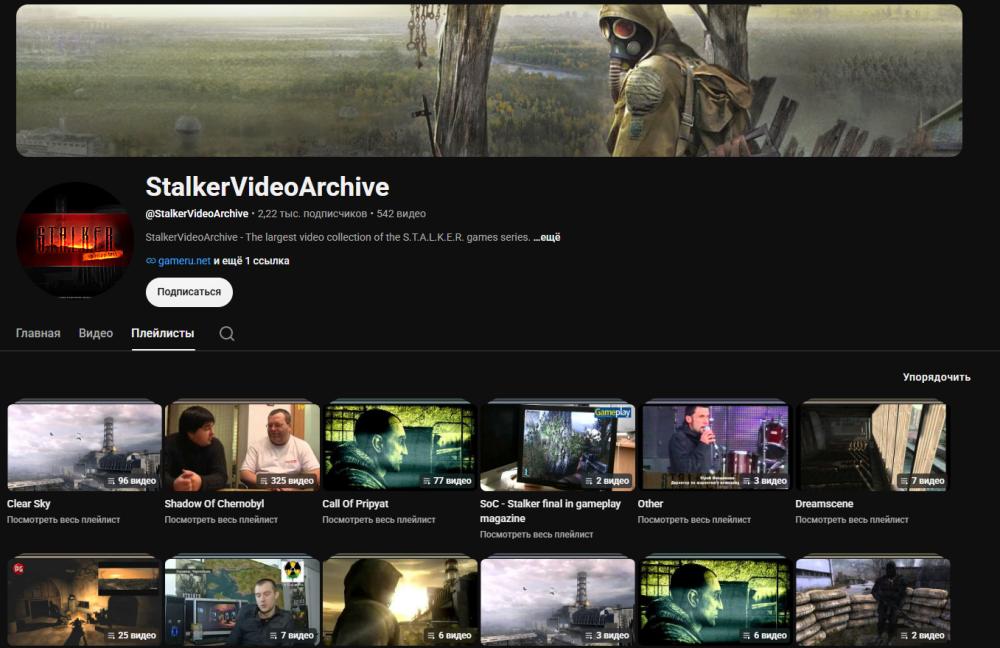Image resolution: width=1000 pixels, height=648 pixels.
Task: Click the Clear Sky playlist title
Action: pyautogui.click(x=29, y=504)
